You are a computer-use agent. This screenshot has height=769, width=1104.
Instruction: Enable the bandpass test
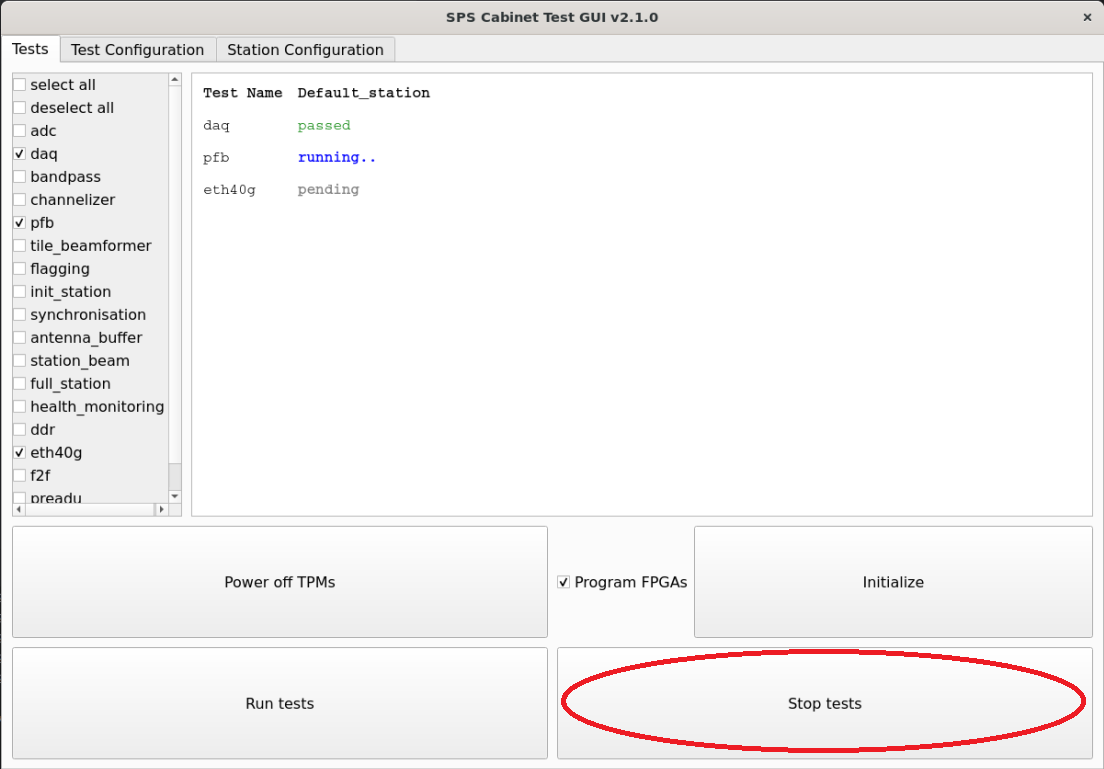coord(19,177)
